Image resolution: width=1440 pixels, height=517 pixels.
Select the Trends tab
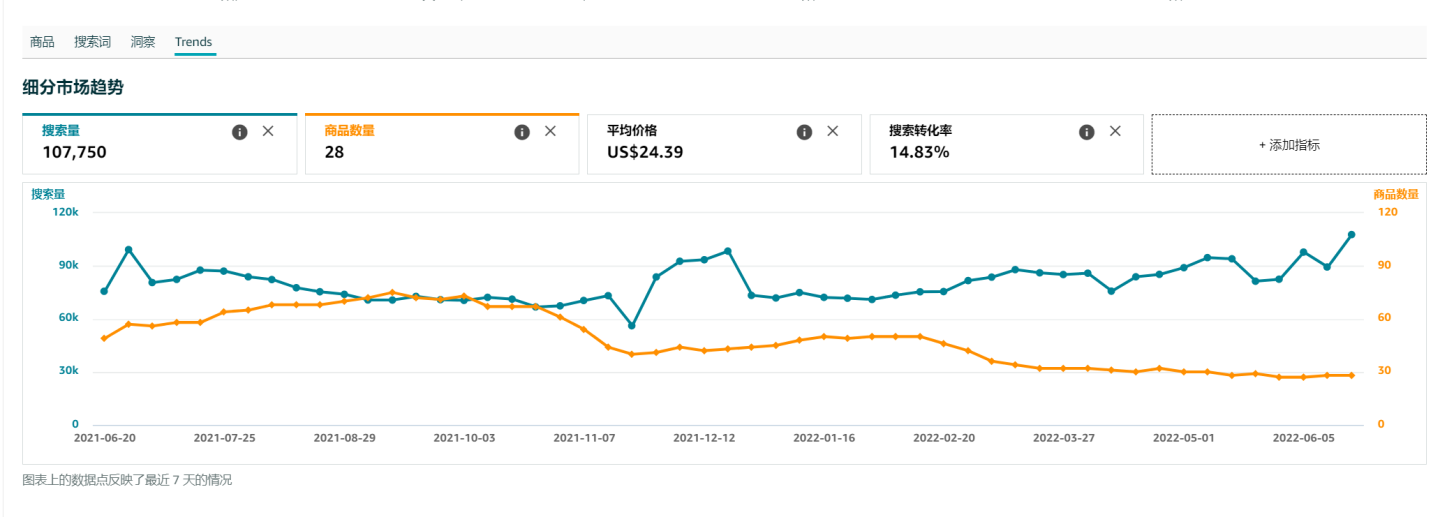pos(193,42)
